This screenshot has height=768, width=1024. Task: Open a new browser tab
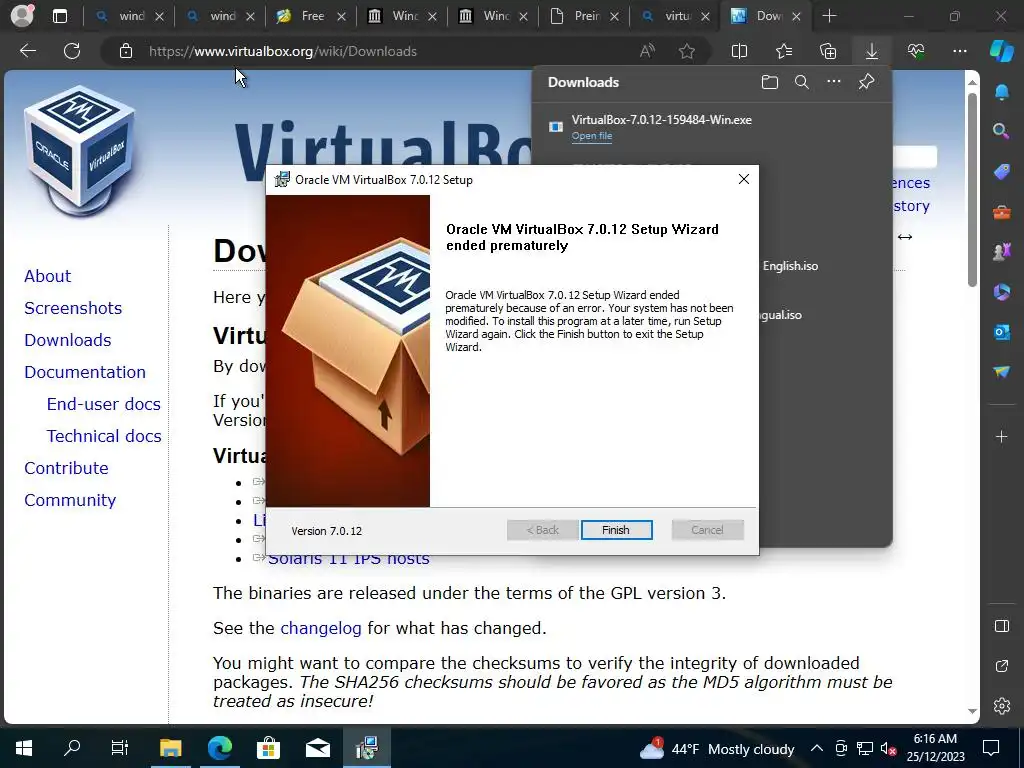pos(829,16)
